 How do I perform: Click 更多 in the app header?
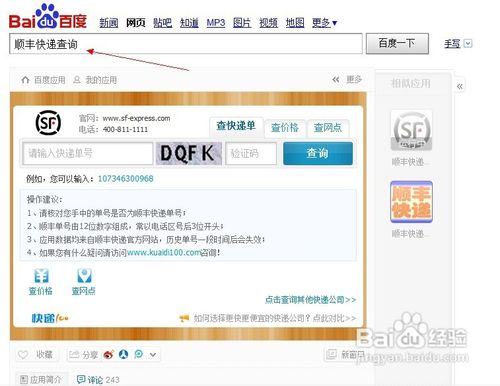pyautogui.click(x=354, y=79)
